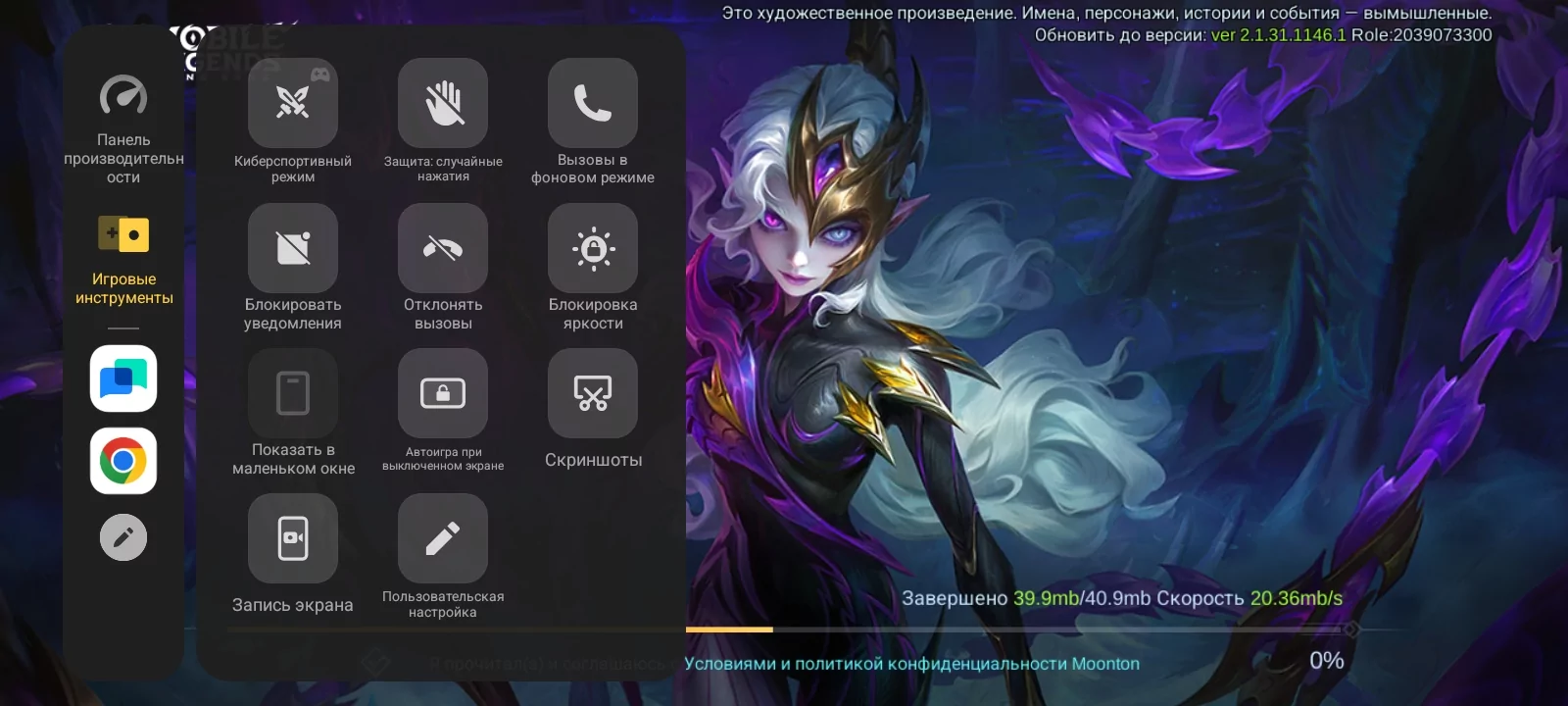Image resolution: width=1568 pixels, height=706 pixels.
Task: Click the 0% progress percentage
Action: (x=1327, y=661)
